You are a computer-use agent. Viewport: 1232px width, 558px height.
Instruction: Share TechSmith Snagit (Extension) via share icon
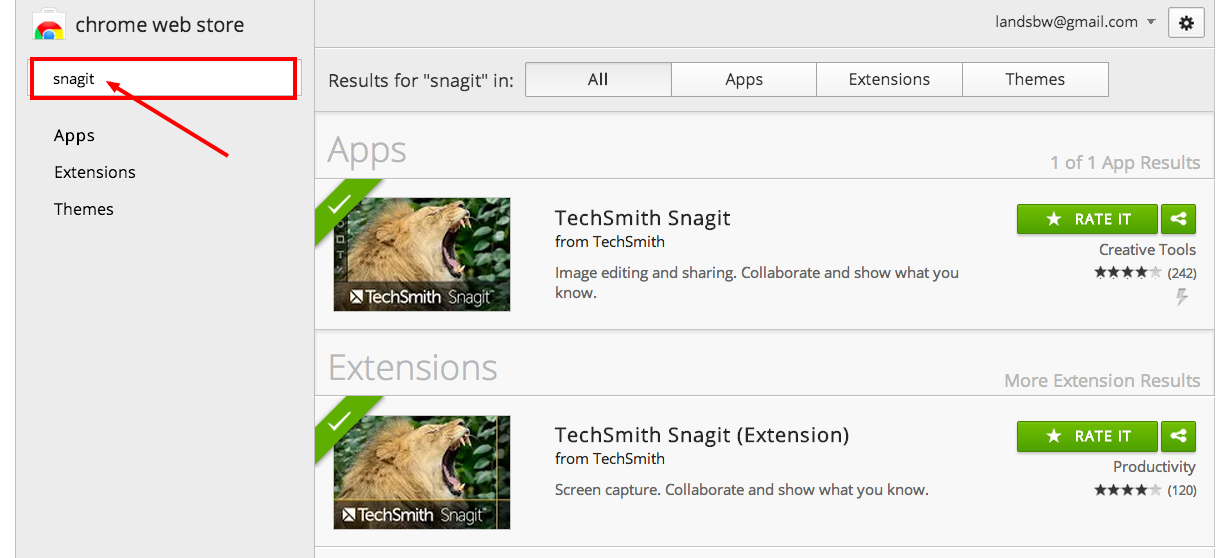[1179, 436]
